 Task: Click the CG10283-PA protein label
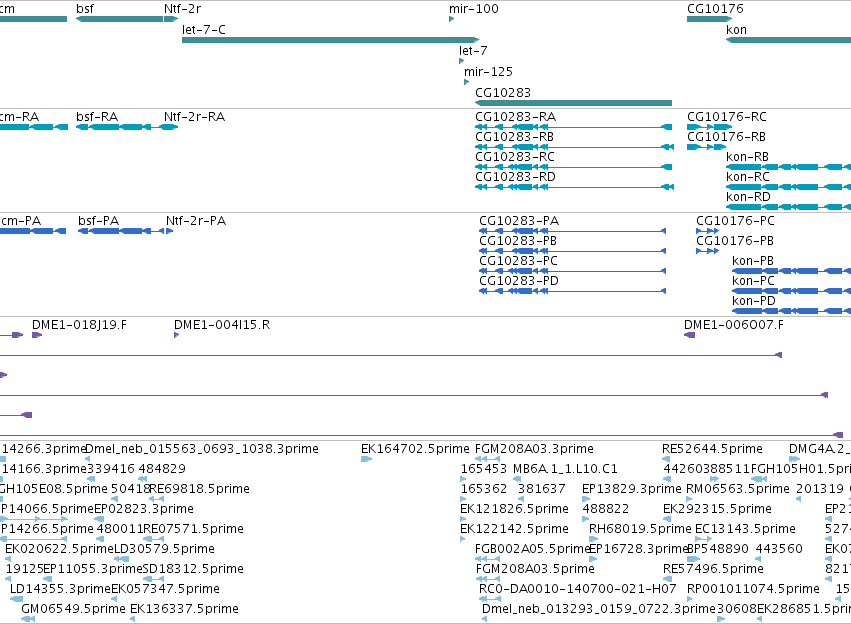[519, 221]
